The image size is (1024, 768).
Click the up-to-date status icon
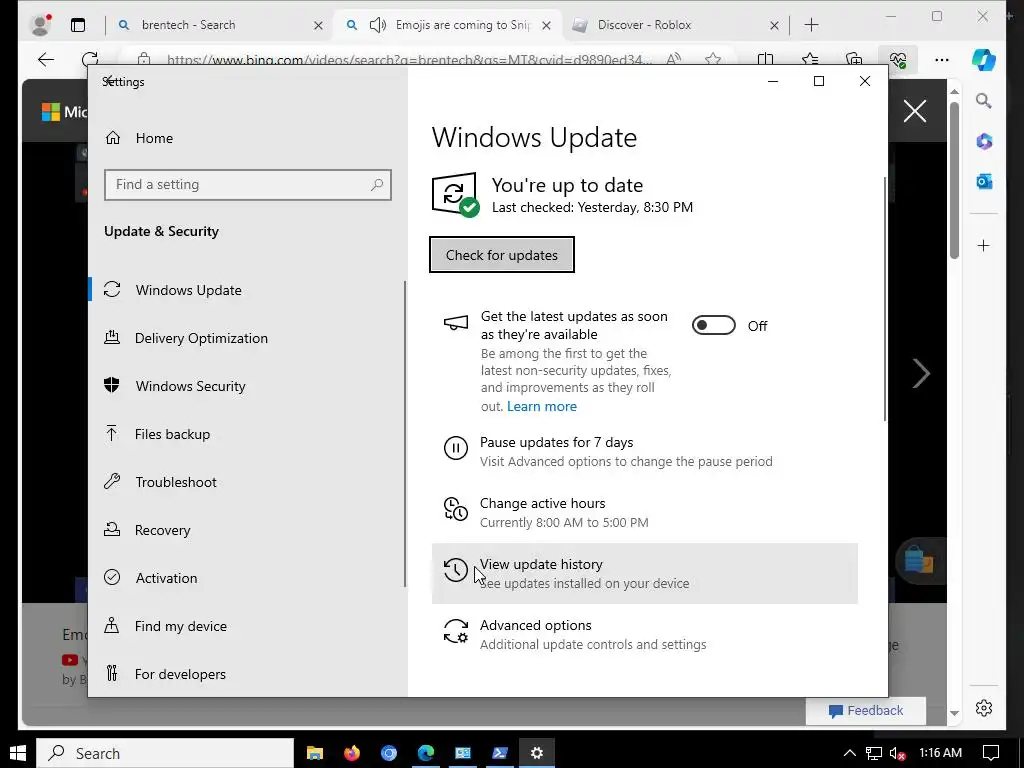click(455, 194)
